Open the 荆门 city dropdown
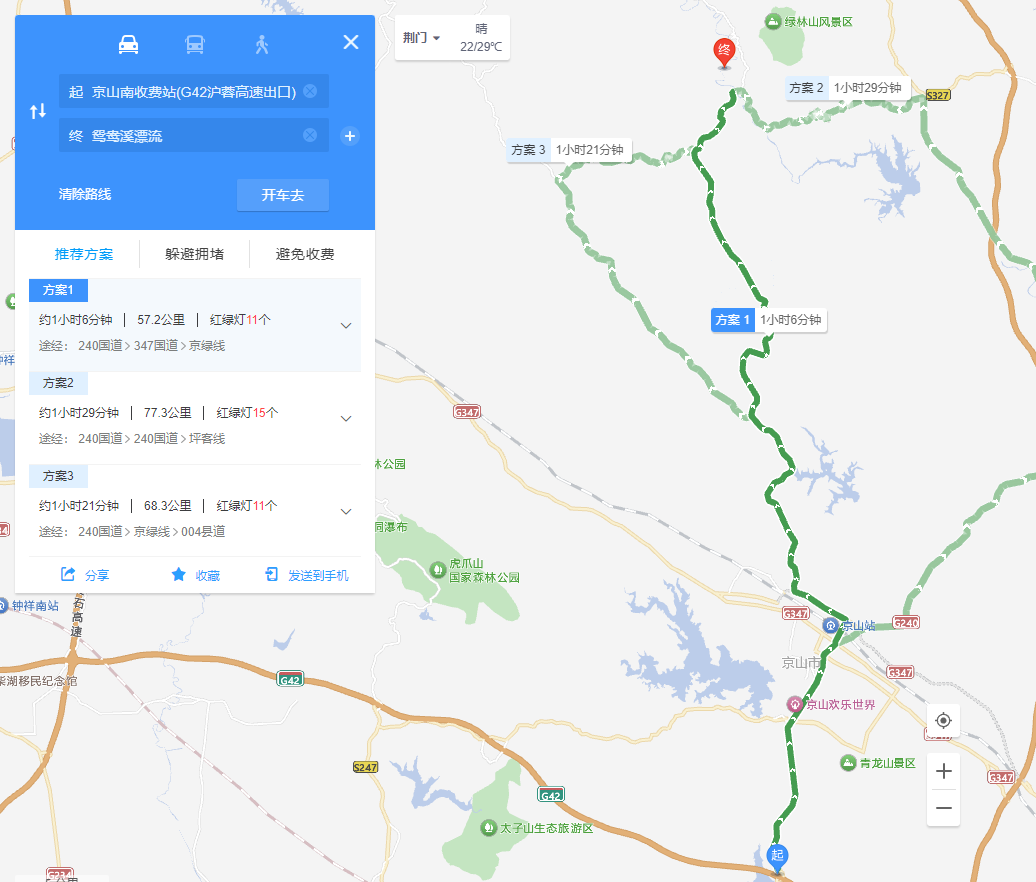The width and height of the screenshot is (1036, 882). click(x=422, y=38)
